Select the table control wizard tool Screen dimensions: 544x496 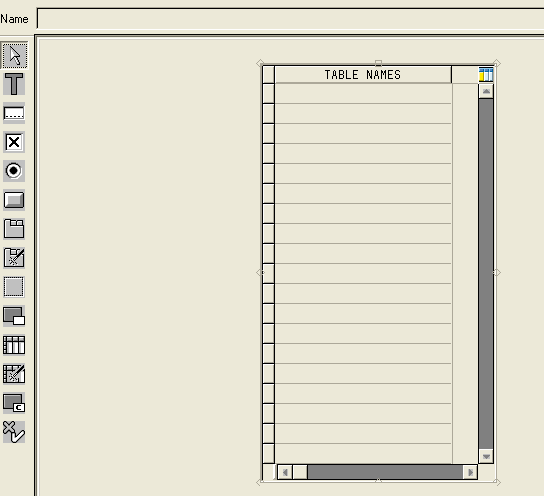point(14,374)
